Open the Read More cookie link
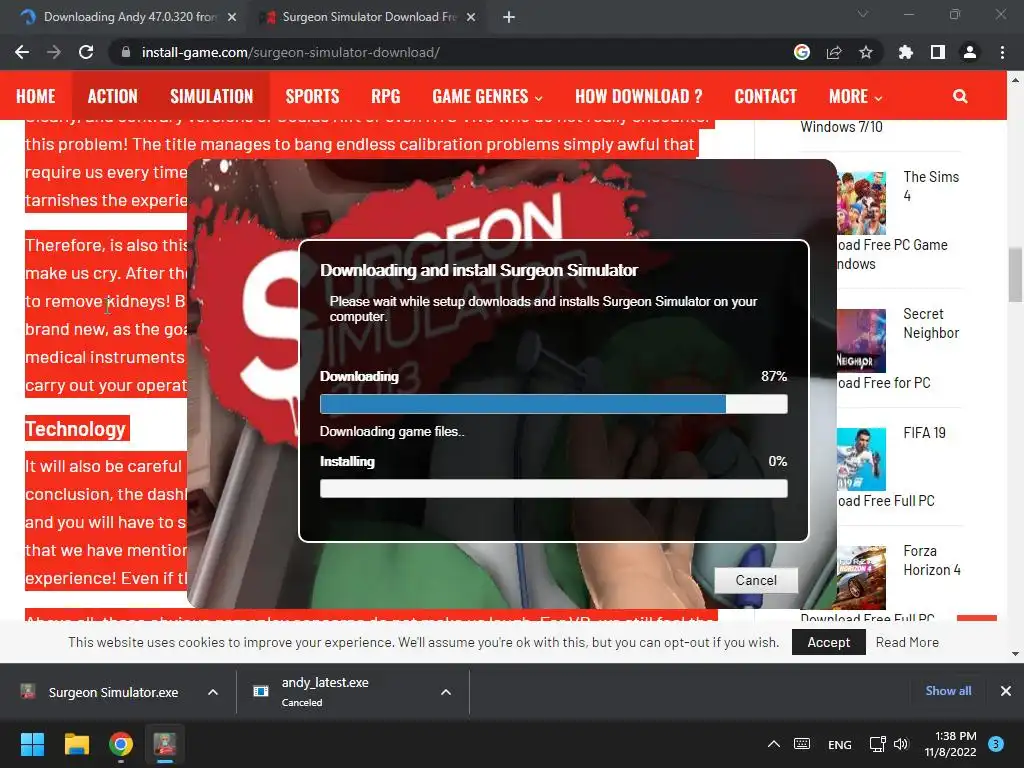 pos(907,642)
